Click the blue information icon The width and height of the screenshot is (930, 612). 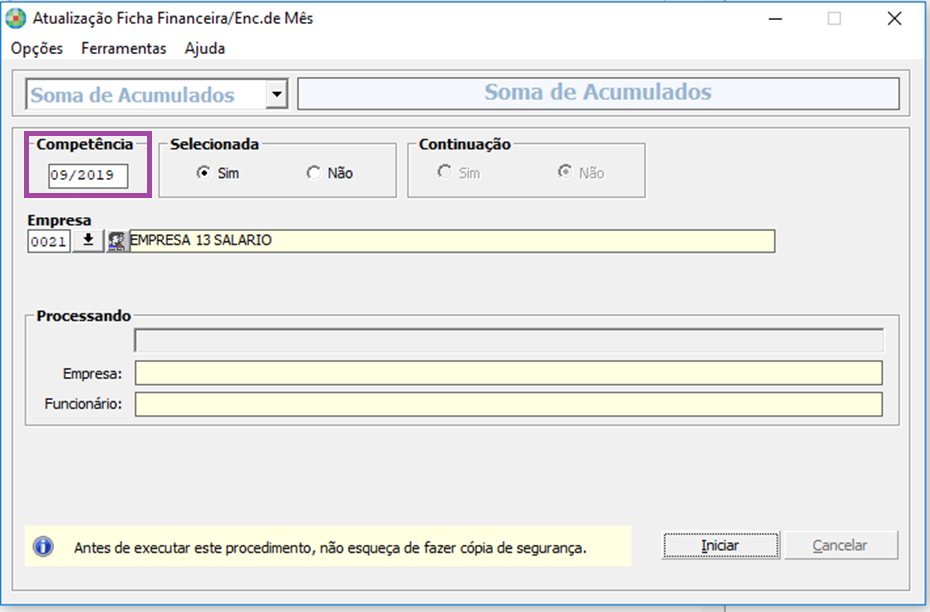click(43, 546)
